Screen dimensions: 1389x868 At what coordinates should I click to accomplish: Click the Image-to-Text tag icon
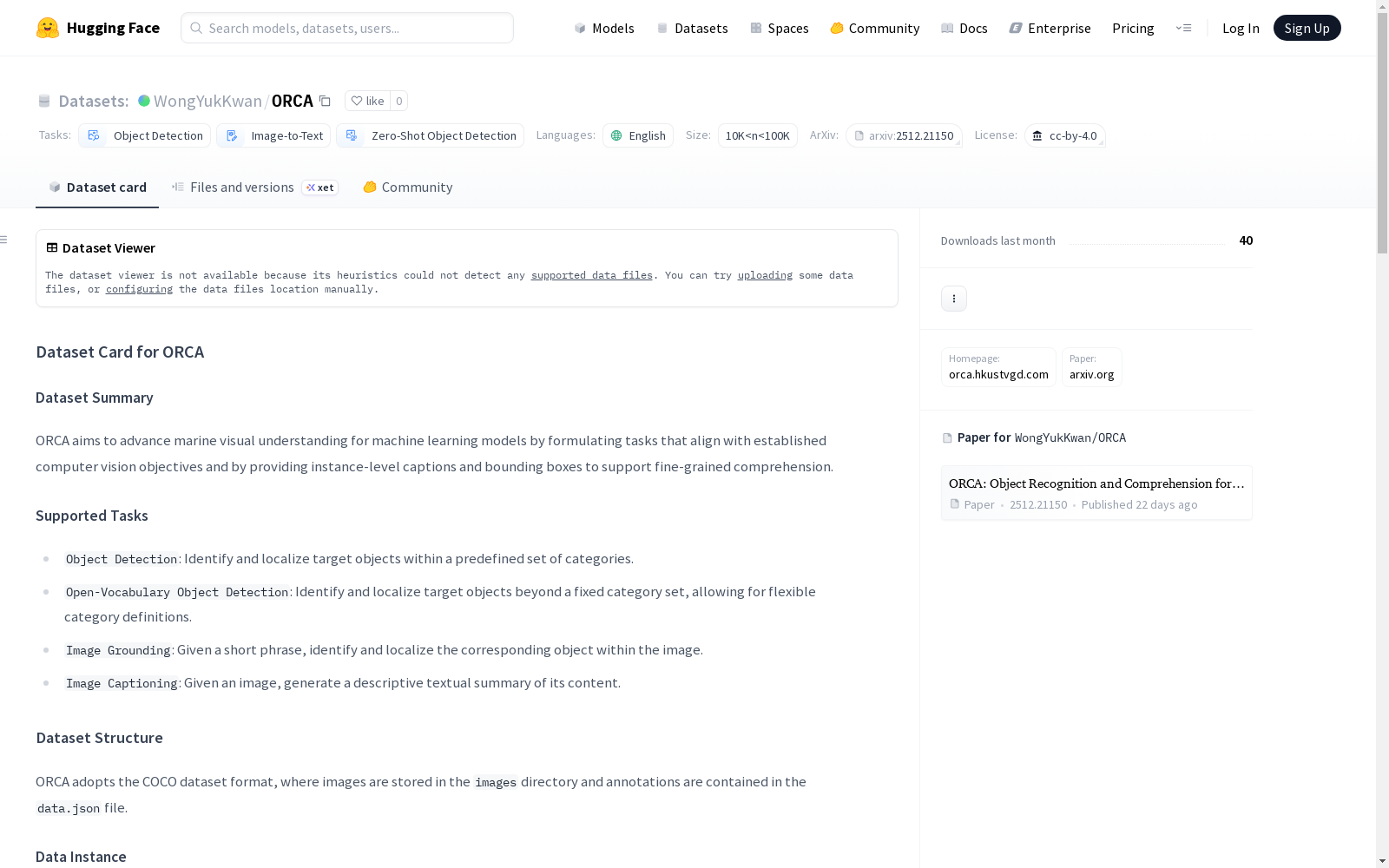pyautogui.click(x=232, y=135)
